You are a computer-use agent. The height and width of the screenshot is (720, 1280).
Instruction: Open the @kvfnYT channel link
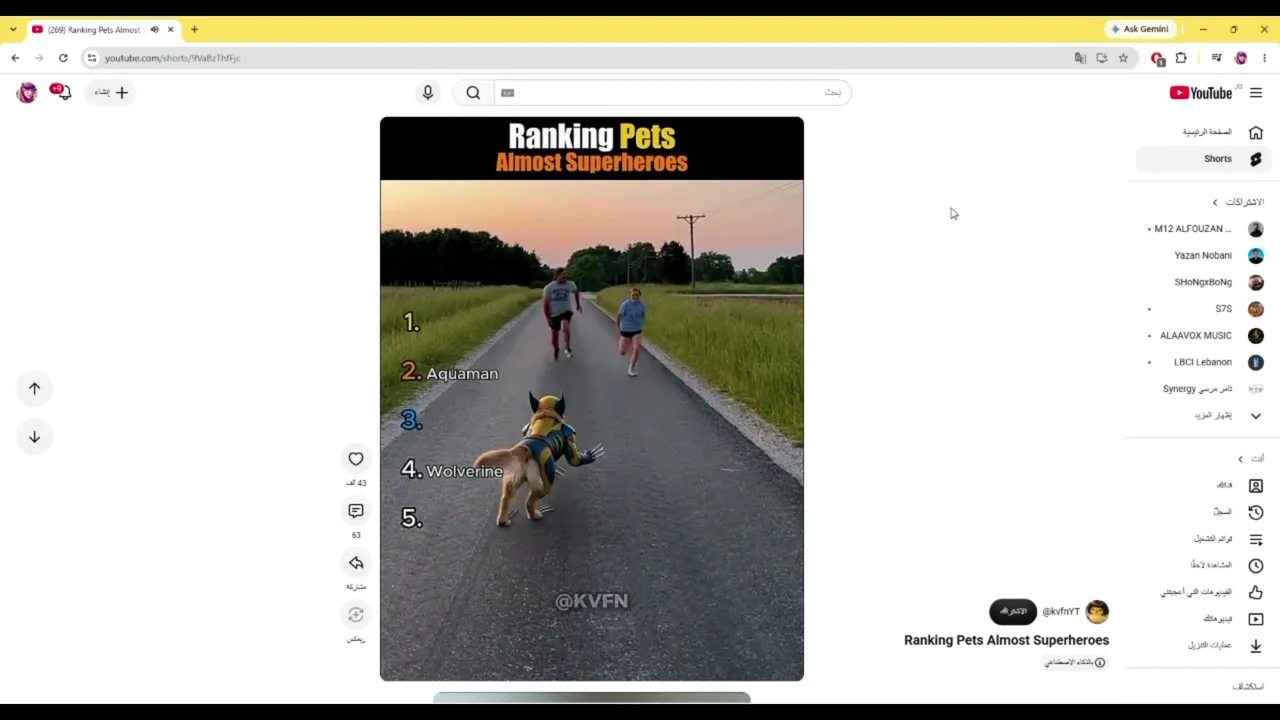pos(1061,612)
